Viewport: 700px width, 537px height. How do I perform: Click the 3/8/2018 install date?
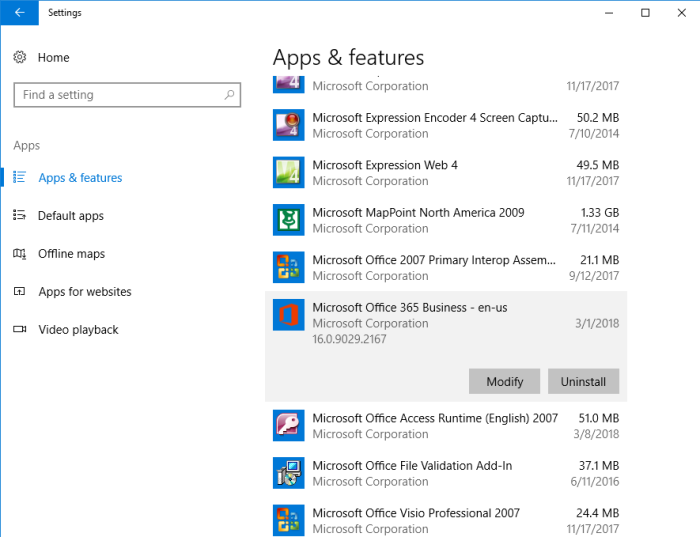(x=596, y=434)
